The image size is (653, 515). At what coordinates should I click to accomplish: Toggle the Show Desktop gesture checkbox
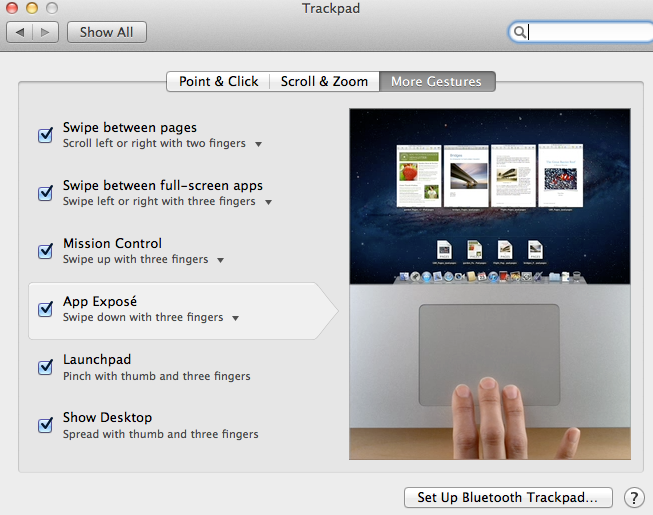pos(45,425)
